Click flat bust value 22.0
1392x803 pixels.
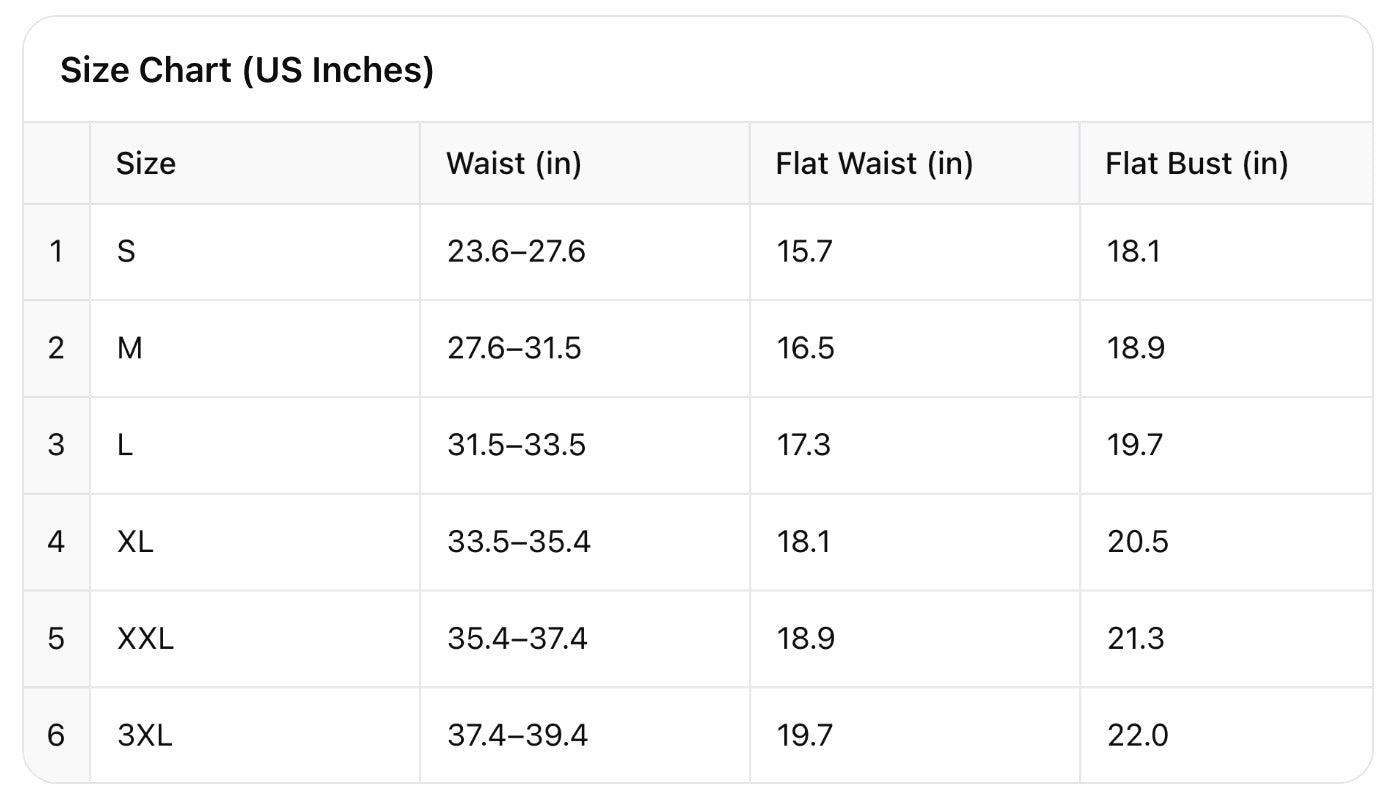[1137, 735]
